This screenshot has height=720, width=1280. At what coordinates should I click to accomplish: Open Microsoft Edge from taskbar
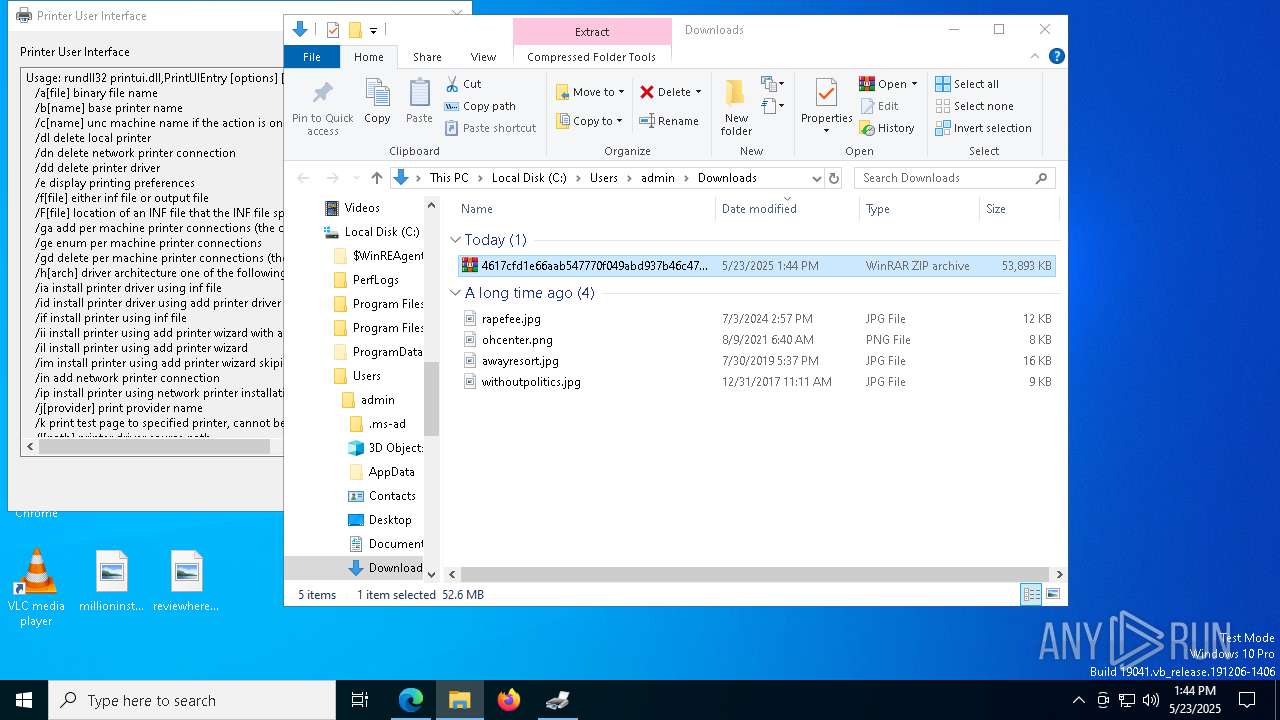coord(411,700)
